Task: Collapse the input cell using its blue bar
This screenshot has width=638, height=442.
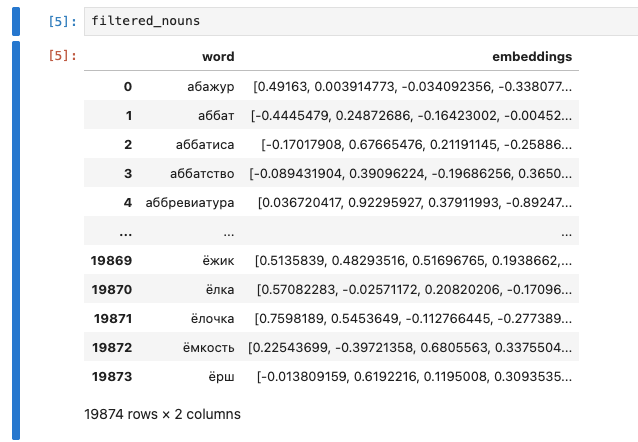Action: click(16, 21)
